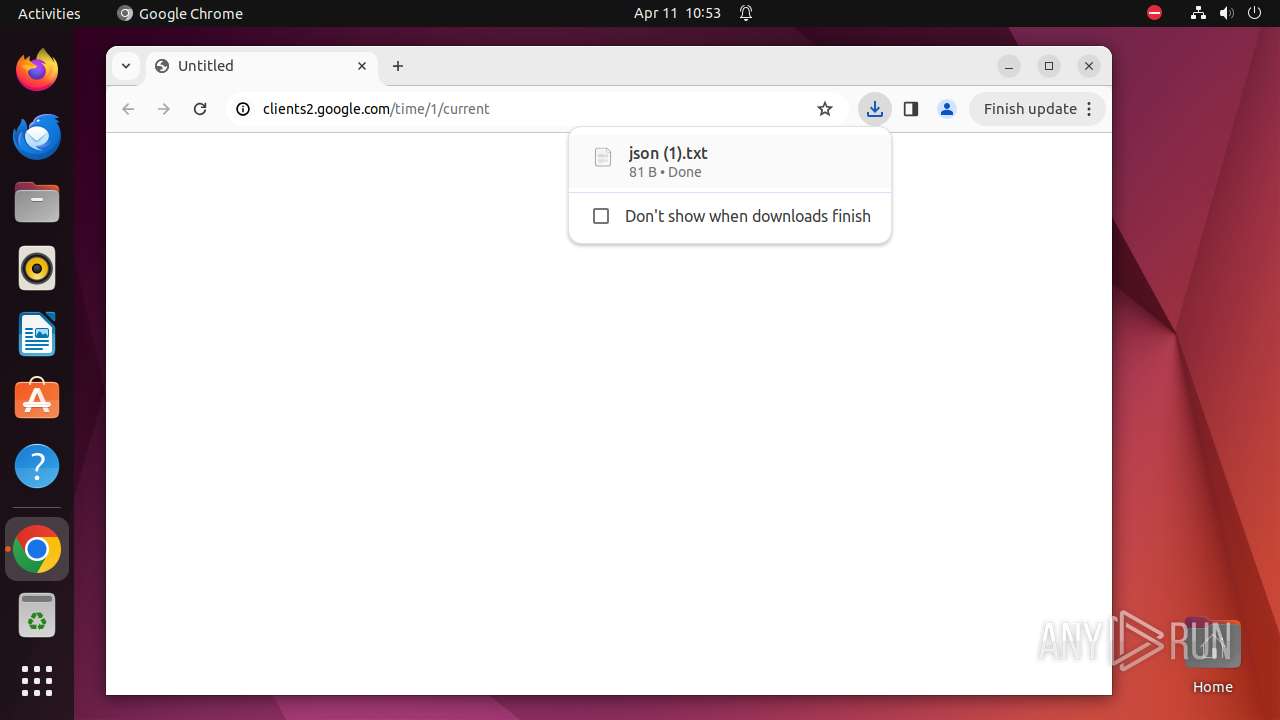The image size is (1280, 720).
Task: Click the notifications bell icon in top bar
Action: click(x=746, y=13)
